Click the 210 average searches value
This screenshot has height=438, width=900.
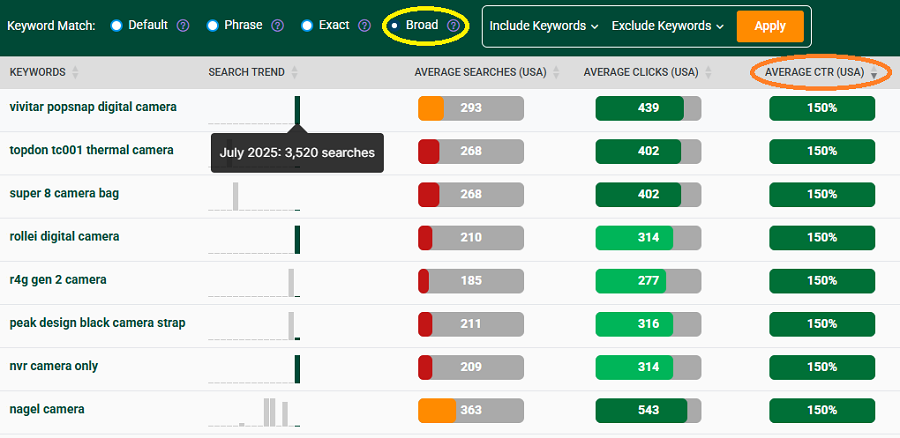(x=471, y=238)
